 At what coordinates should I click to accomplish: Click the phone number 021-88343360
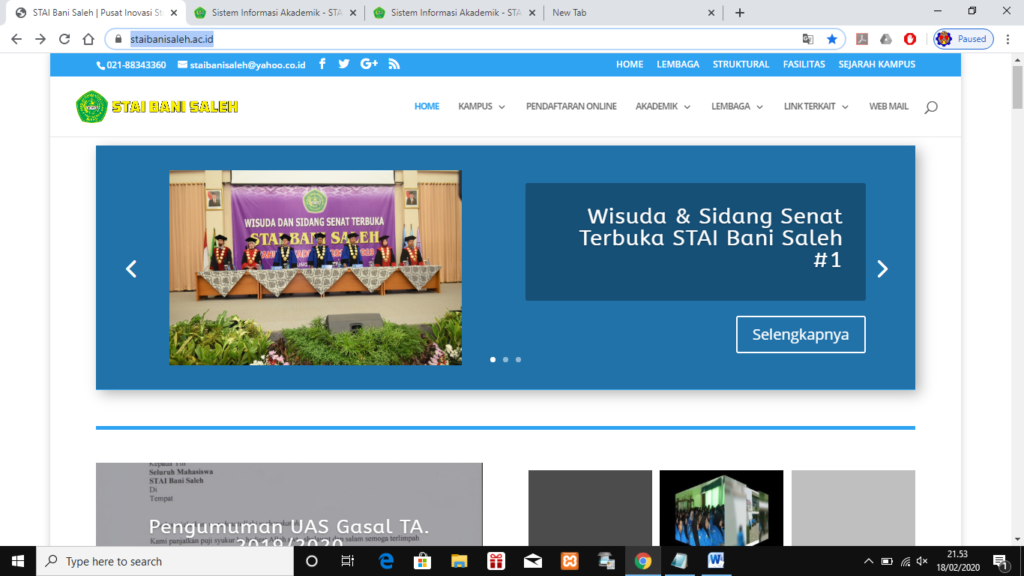pyautogui.click(x=131, y=65)
